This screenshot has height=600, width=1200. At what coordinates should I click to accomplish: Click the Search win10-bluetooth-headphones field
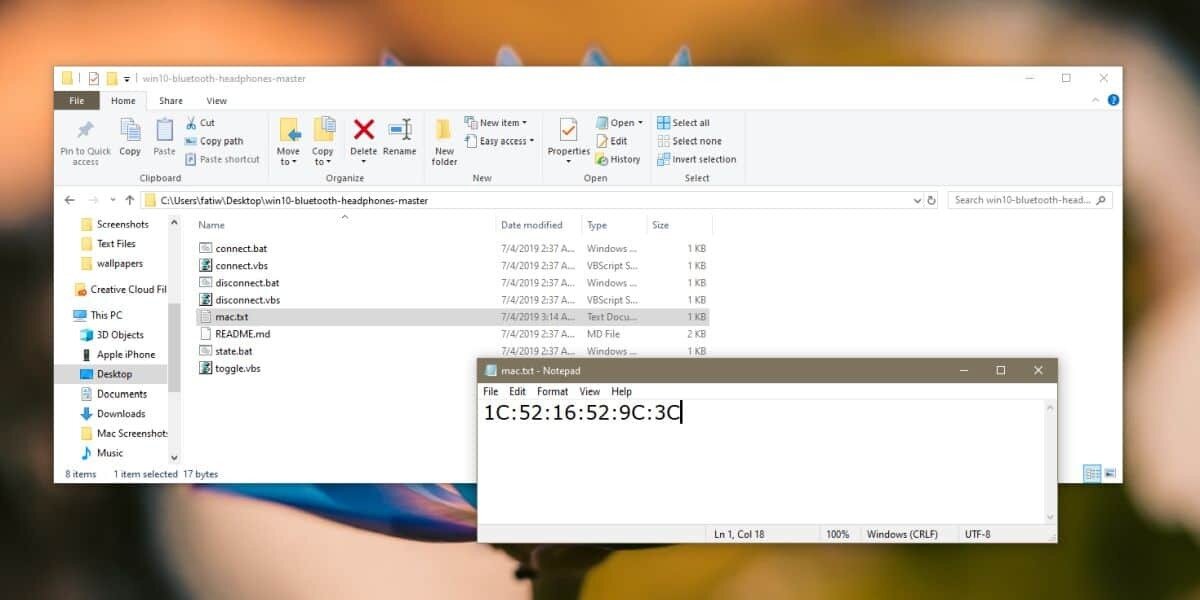tap(1022, 200)
